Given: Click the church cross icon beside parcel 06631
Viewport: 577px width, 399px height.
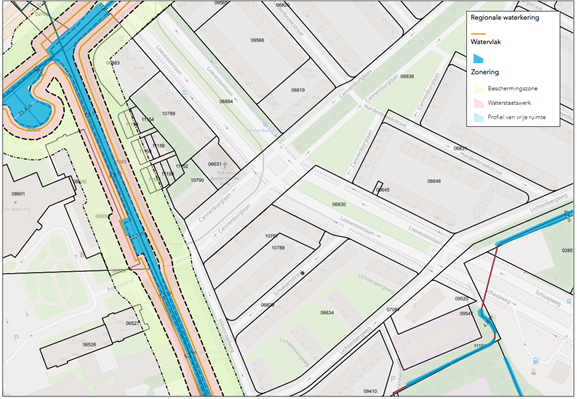Looking at the screenshot, I should (225, 164).
